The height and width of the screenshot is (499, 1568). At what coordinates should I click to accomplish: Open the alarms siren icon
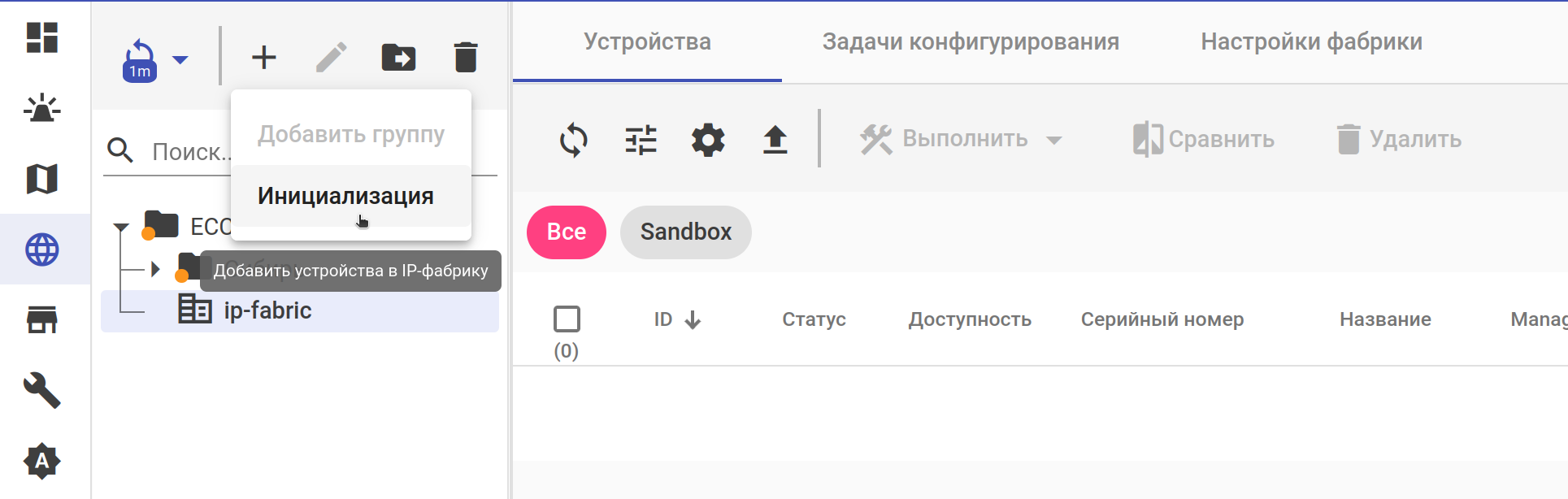[x=42, y=108]
